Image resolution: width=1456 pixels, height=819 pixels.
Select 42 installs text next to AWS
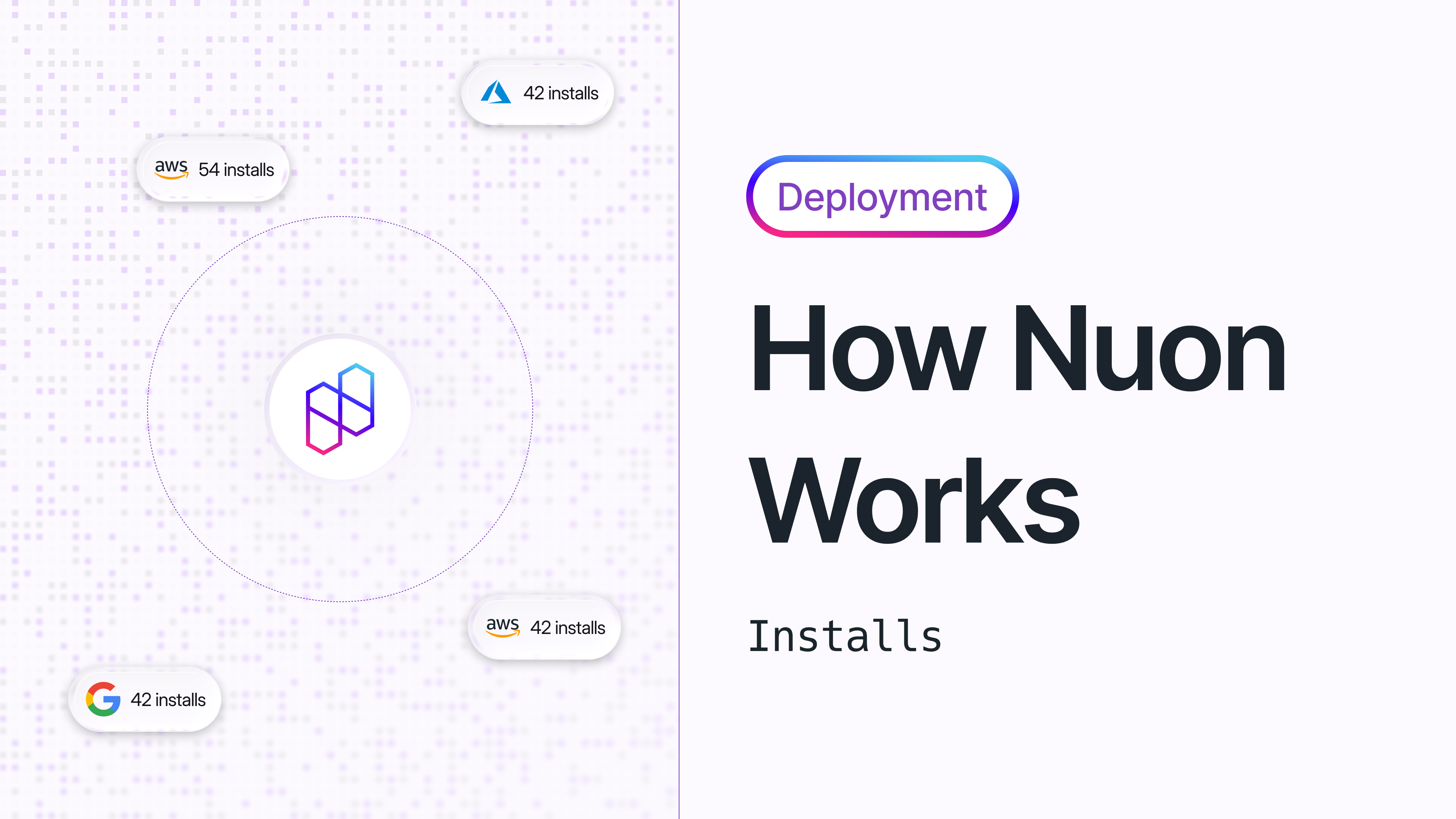tap(568, 628)
